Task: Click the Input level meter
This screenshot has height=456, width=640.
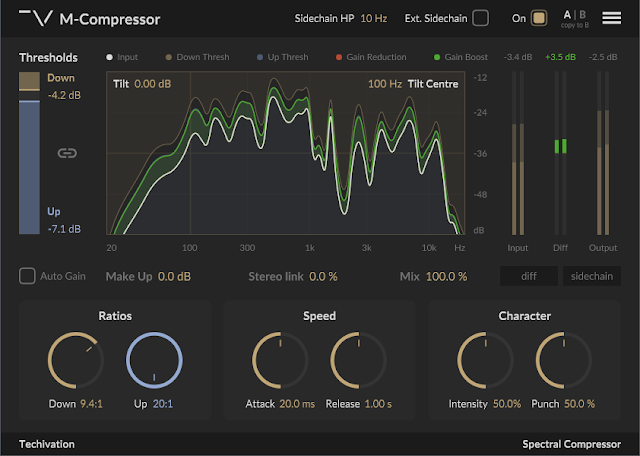Action: click(518, 153)
